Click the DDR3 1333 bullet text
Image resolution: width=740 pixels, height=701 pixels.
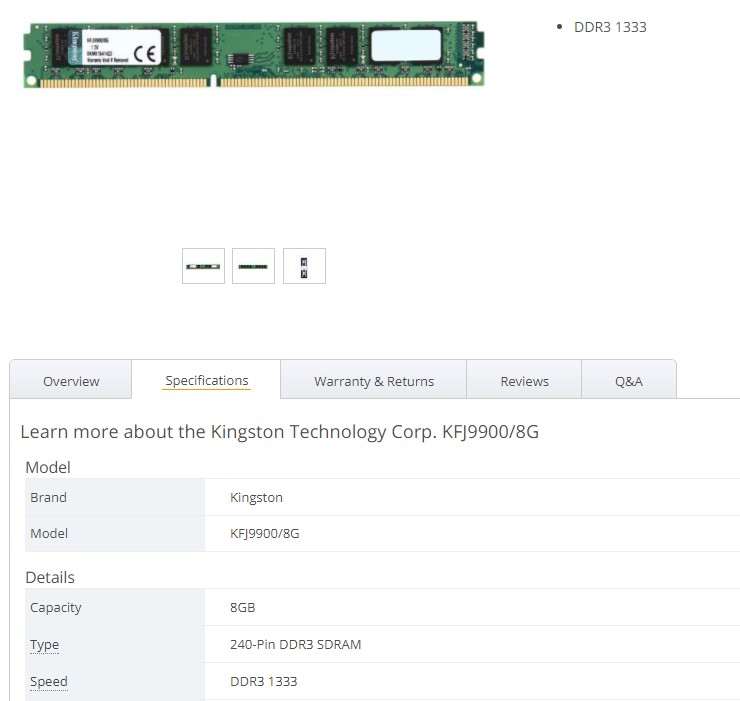click(x=610, y=27)
